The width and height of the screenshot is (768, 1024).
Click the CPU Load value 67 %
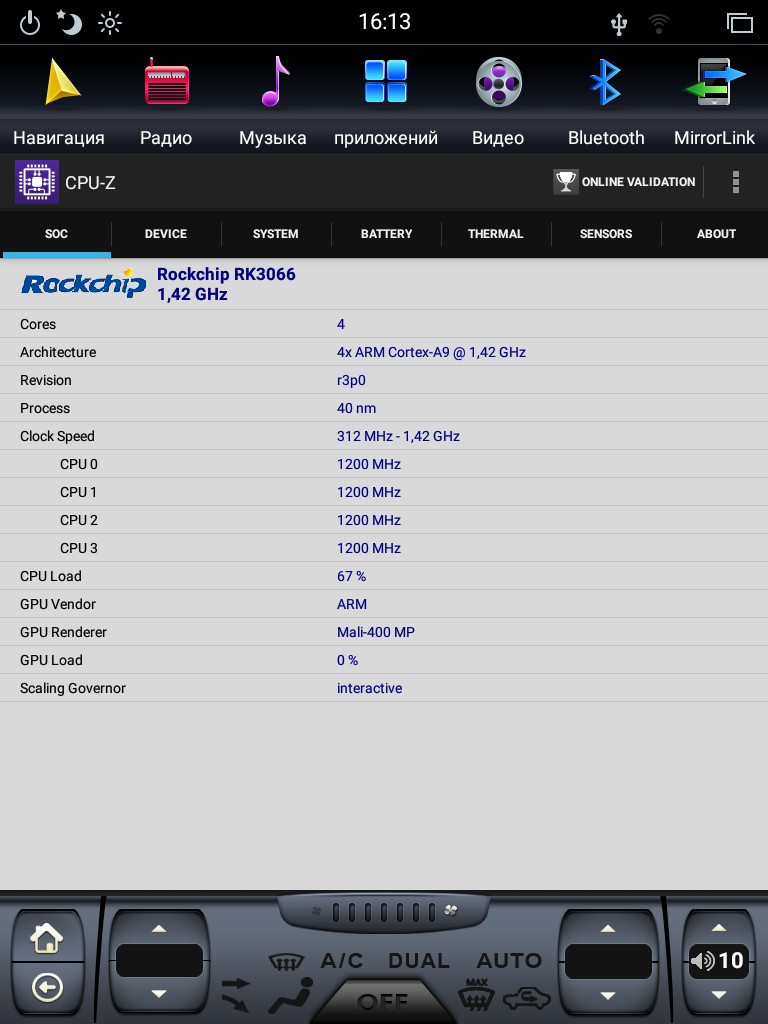(x=351, y=576)
